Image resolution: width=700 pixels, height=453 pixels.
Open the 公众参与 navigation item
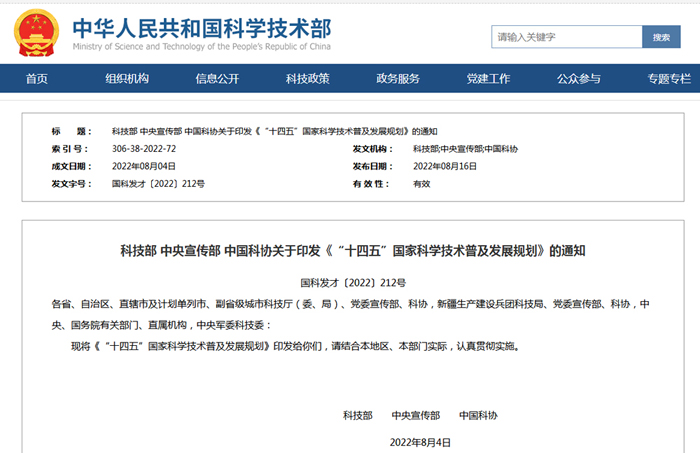579,79
